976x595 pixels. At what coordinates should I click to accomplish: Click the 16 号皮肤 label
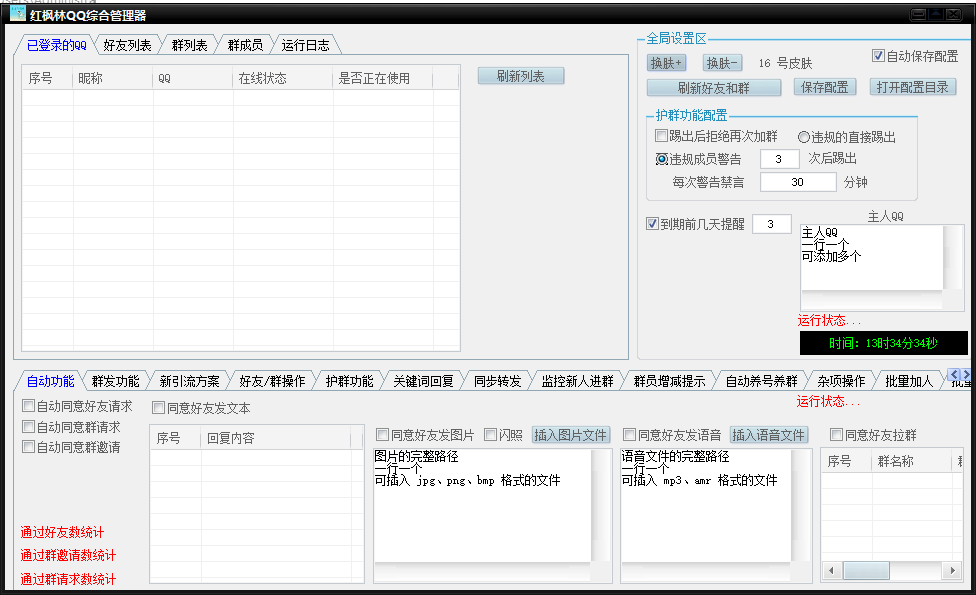click(x=786, y=63)
